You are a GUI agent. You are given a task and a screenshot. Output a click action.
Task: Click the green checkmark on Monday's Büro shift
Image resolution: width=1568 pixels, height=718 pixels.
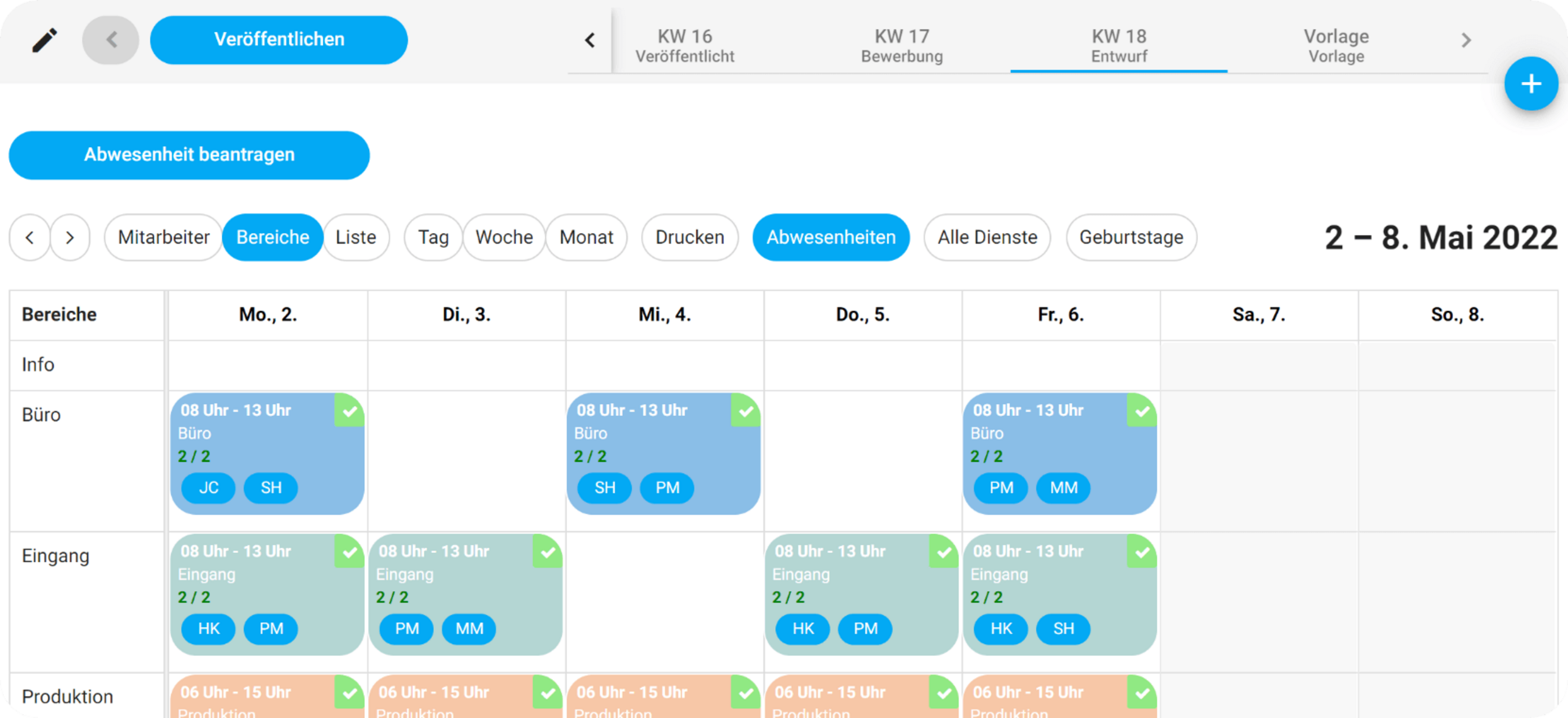[349, 413]
